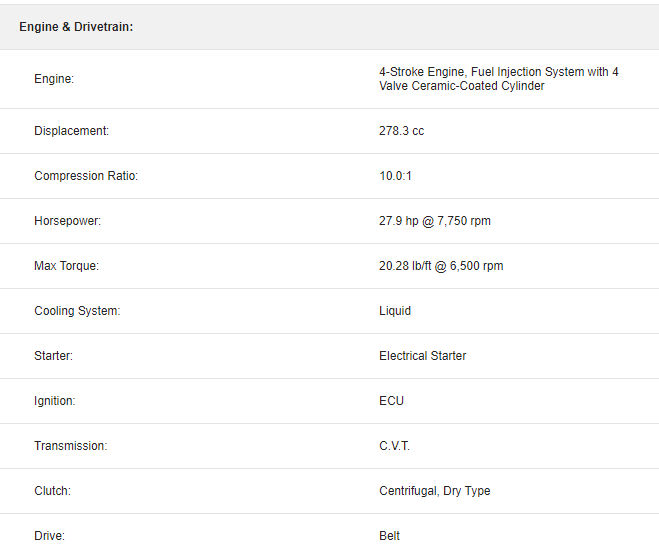659x557 pixels.
Task: Click the Displacement label
Action: coord(71,131)
